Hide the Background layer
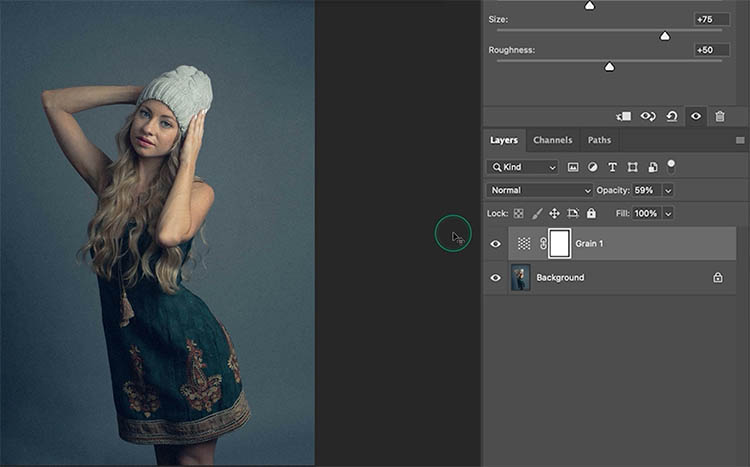750x467 pixels. tap(495, 278)
